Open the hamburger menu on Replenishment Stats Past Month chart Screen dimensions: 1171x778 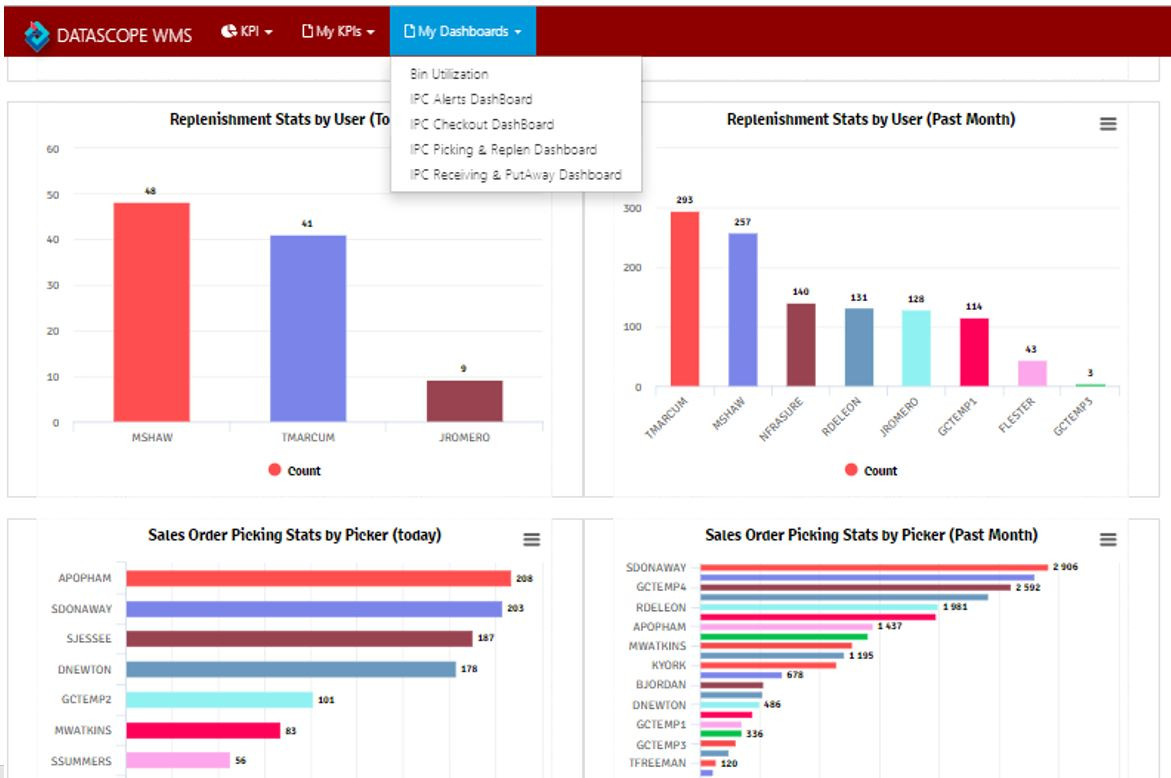point(1106,123)
